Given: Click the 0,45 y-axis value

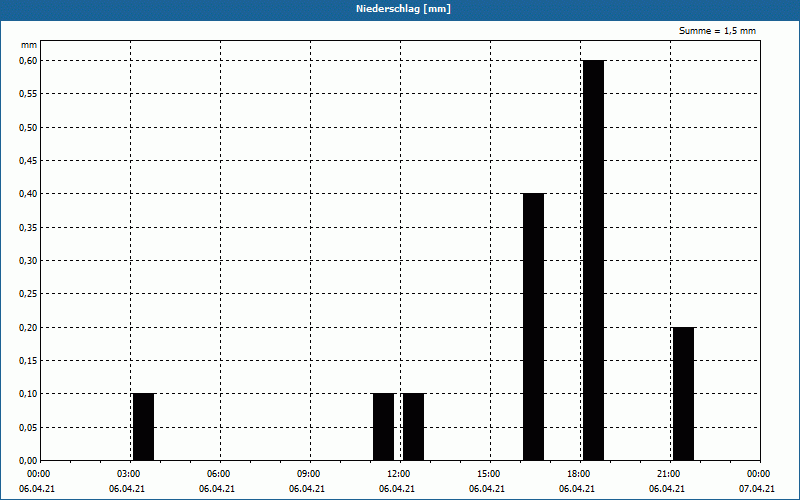Looking at the screenshot, I should pos(28,161).
